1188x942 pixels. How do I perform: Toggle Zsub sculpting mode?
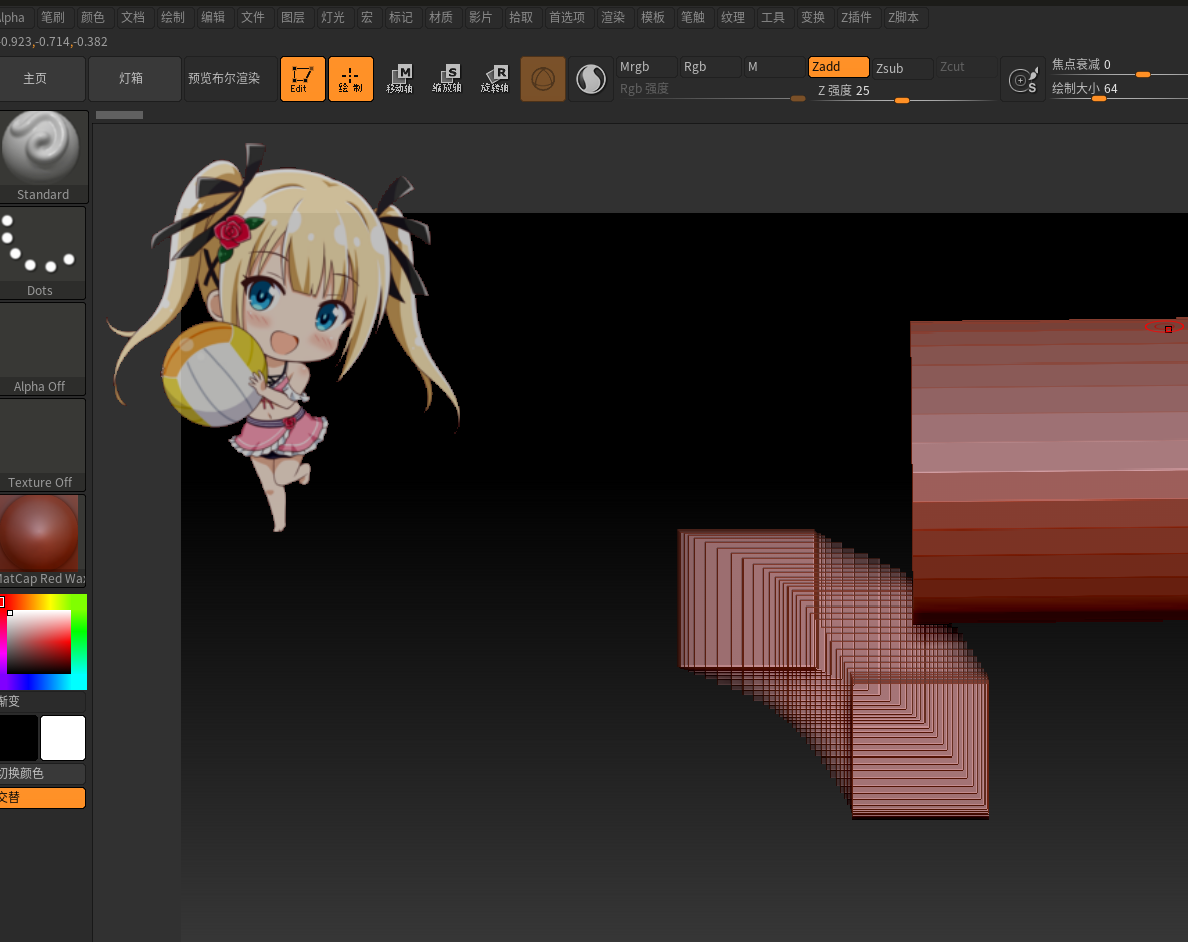pyautogui.click(x=902, y=68)
